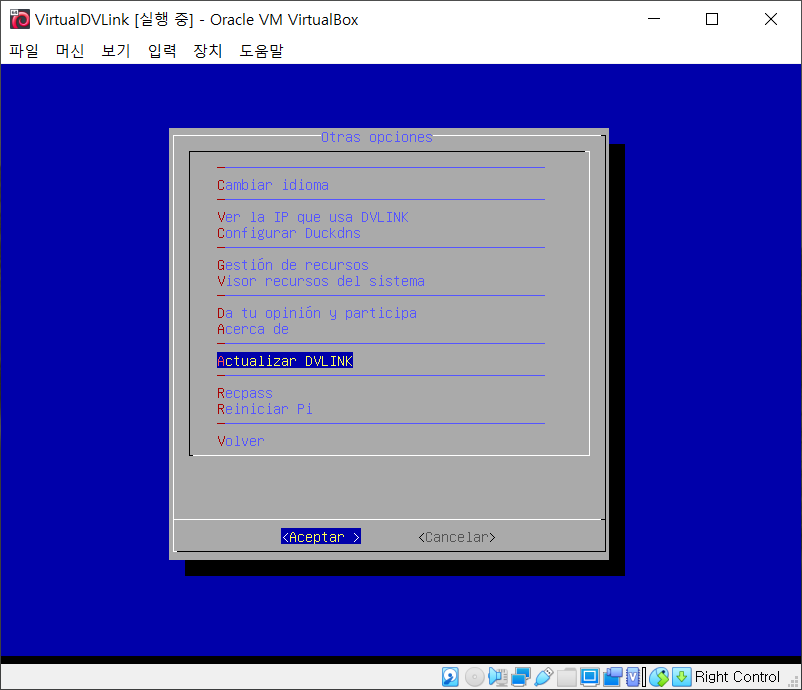Open the 머신 menu
802x690 pixels.
pos(70,51)
